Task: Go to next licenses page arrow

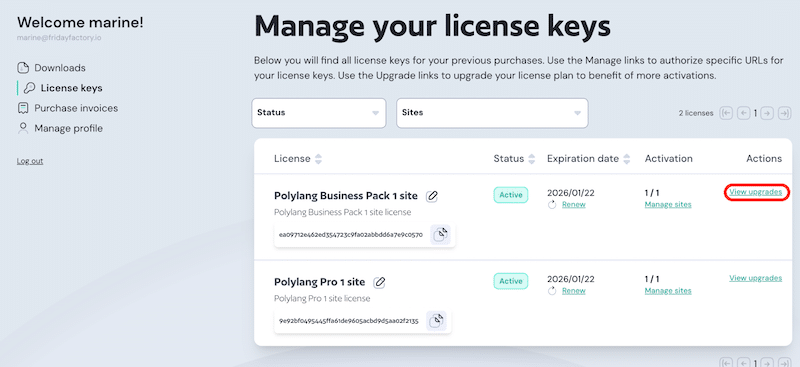Action: pyautogui.click(x=767, y=113)
